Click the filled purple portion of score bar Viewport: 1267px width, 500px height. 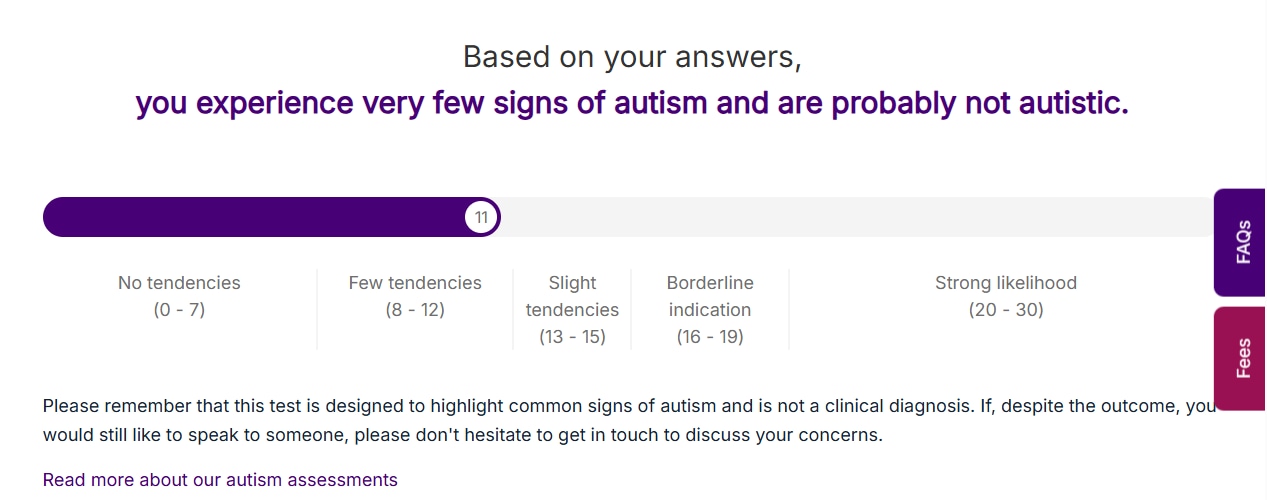tap(250, 217)
